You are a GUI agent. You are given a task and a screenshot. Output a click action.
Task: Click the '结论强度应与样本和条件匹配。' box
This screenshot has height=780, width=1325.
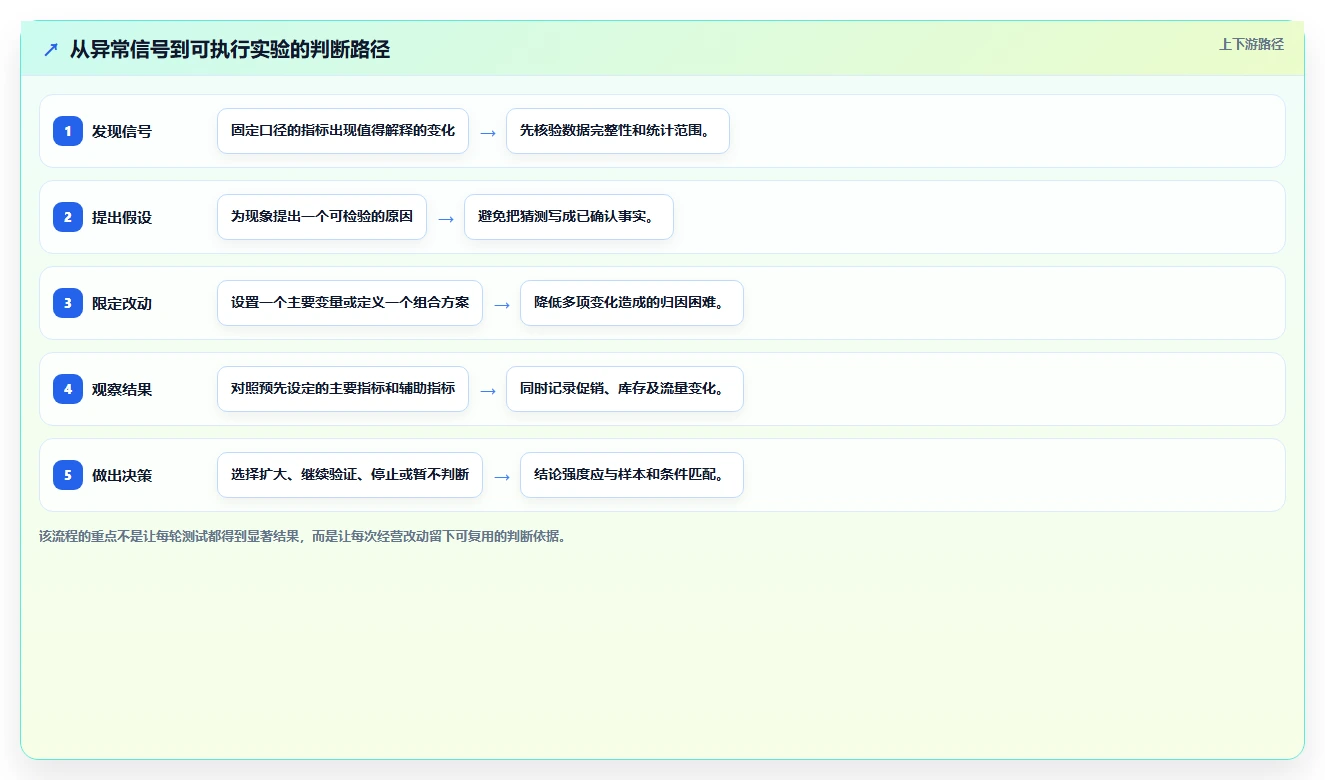click(x=632, y=475)
